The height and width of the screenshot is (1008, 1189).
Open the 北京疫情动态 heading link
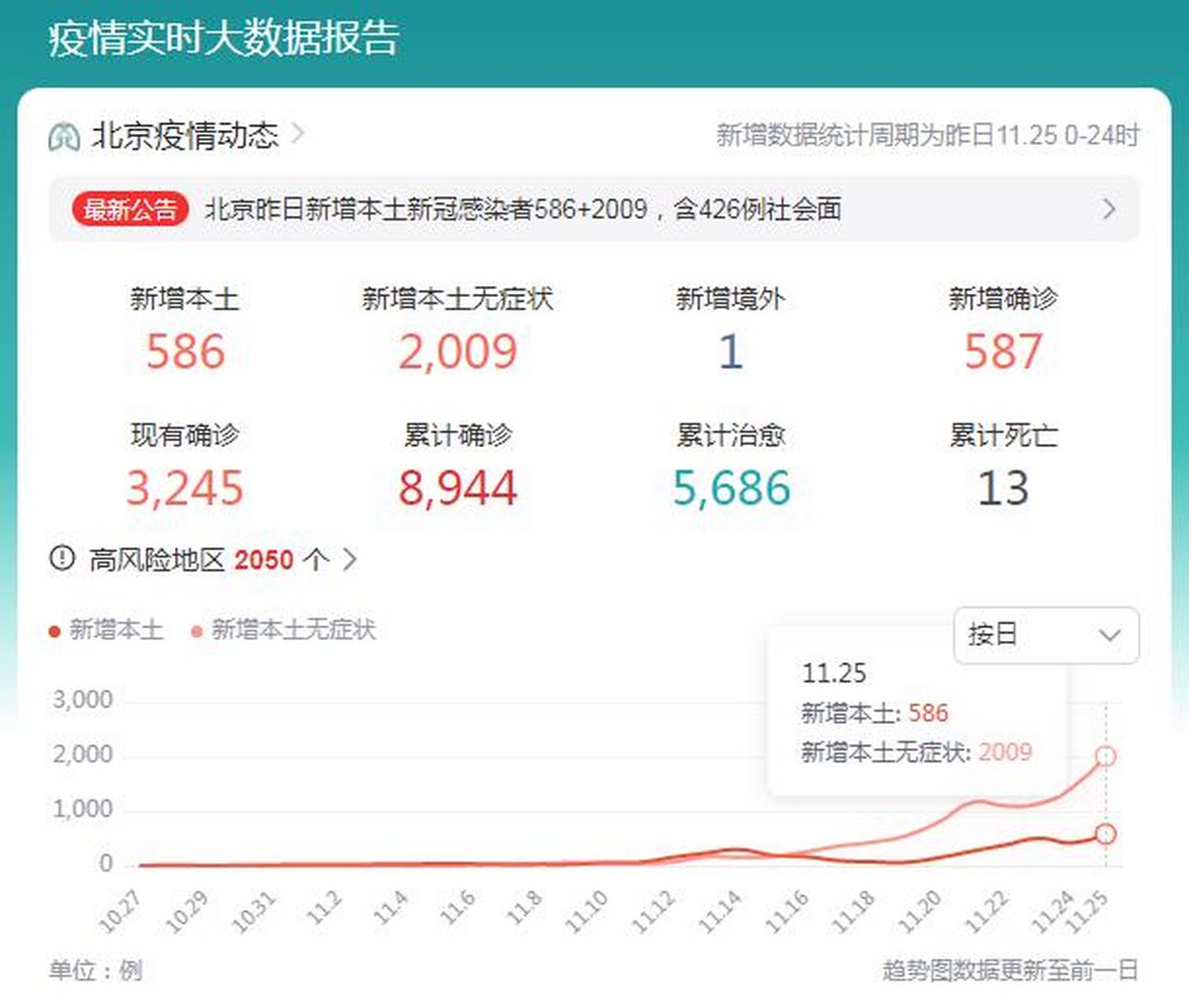coord(185,135)
